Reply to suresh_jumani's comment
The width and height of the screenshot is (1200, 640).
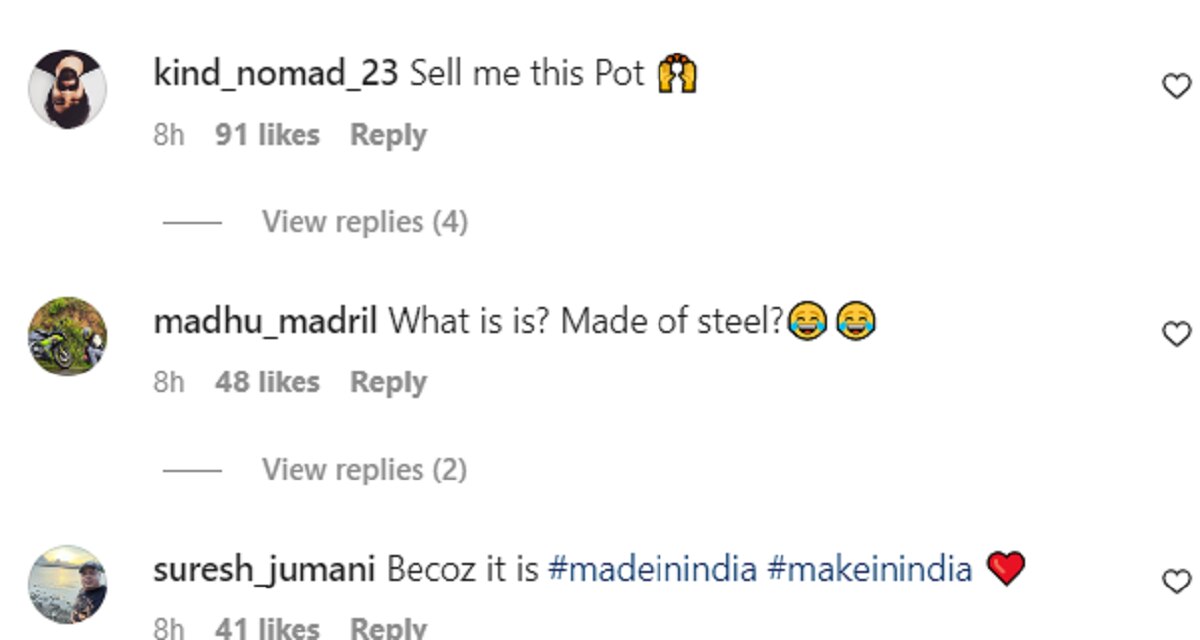point(388,628)
